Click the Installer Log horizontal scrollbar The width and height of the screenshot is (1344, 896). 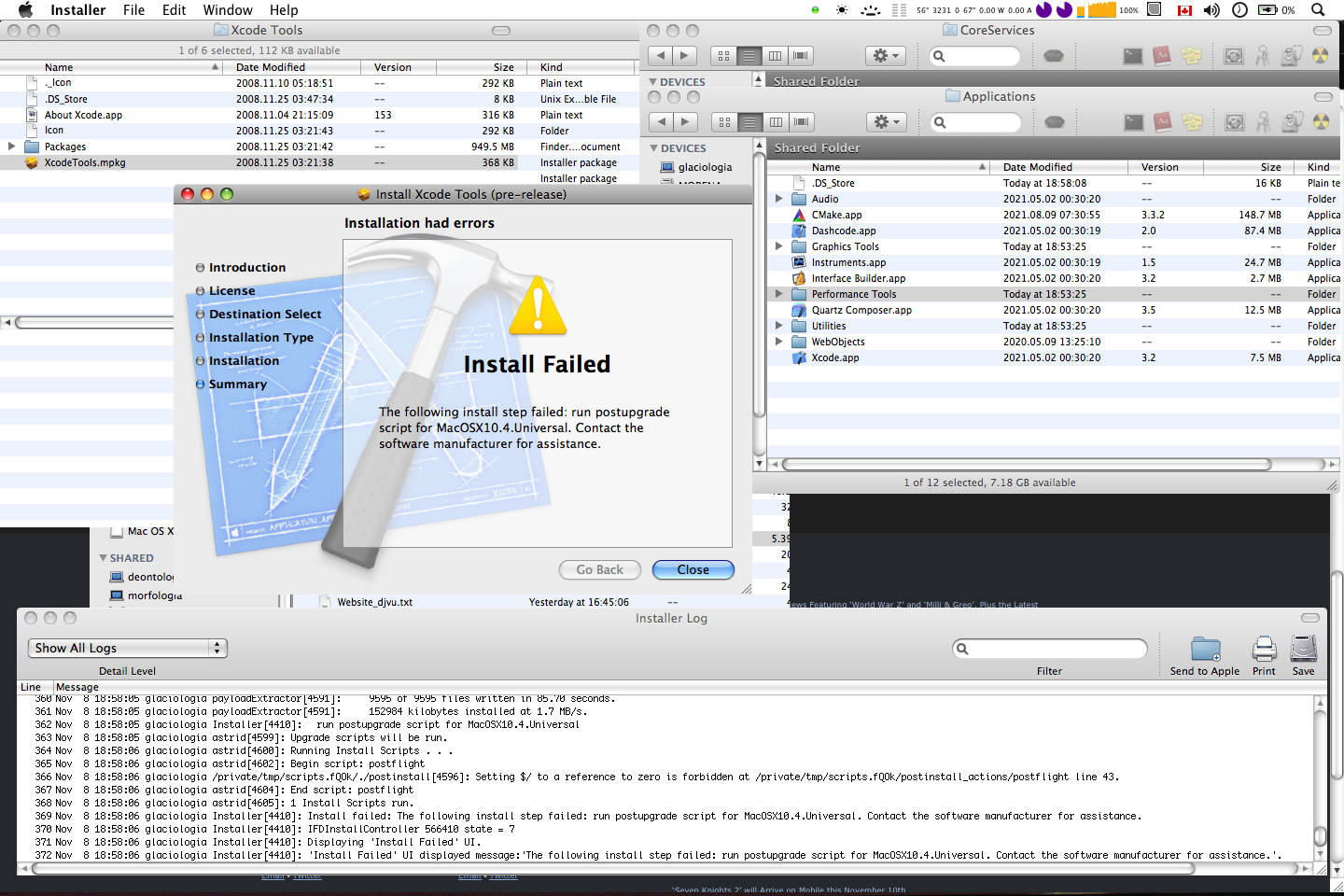click(x=613, y=868)
